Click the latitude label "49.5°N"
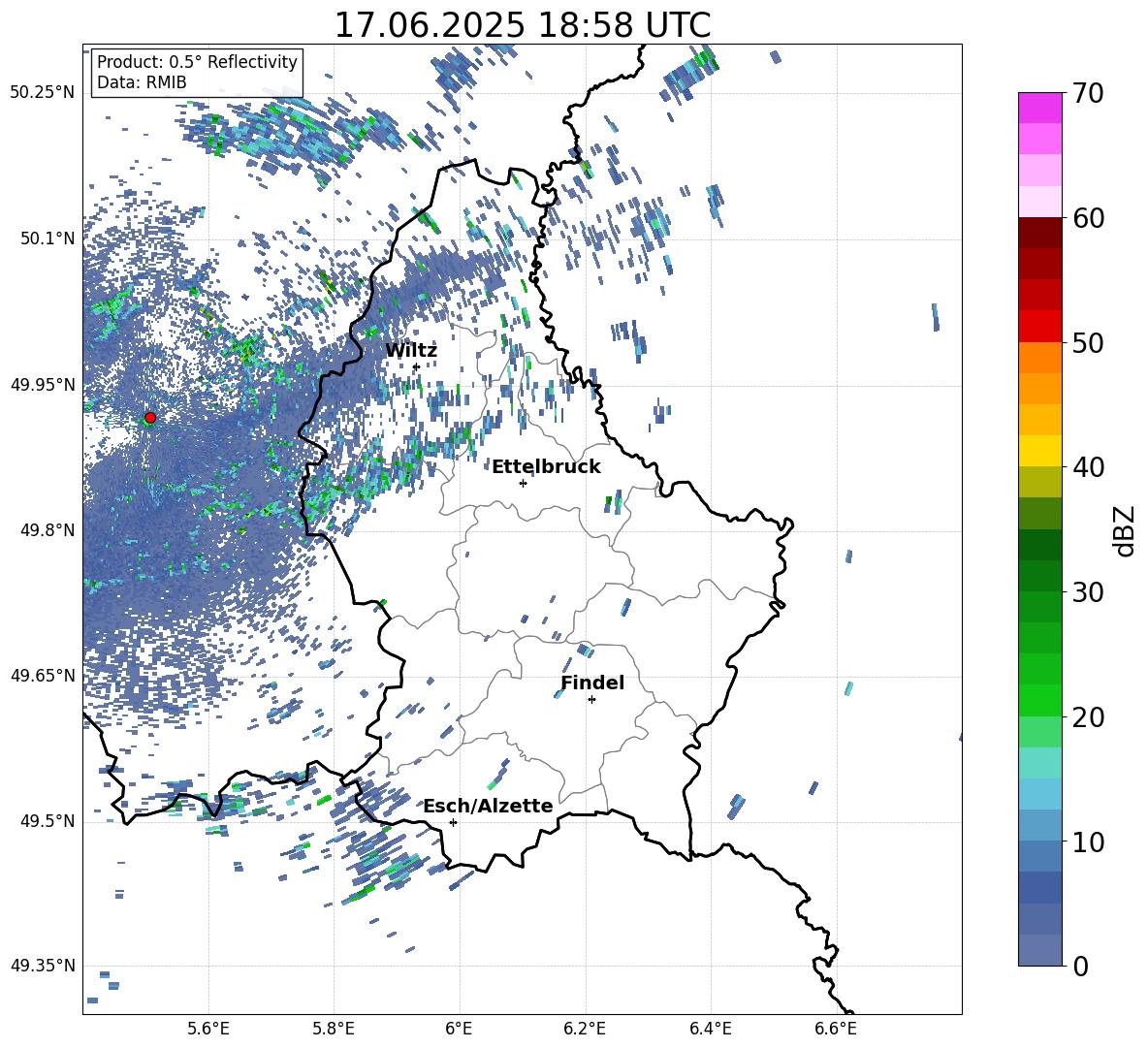 pos(47,821)
